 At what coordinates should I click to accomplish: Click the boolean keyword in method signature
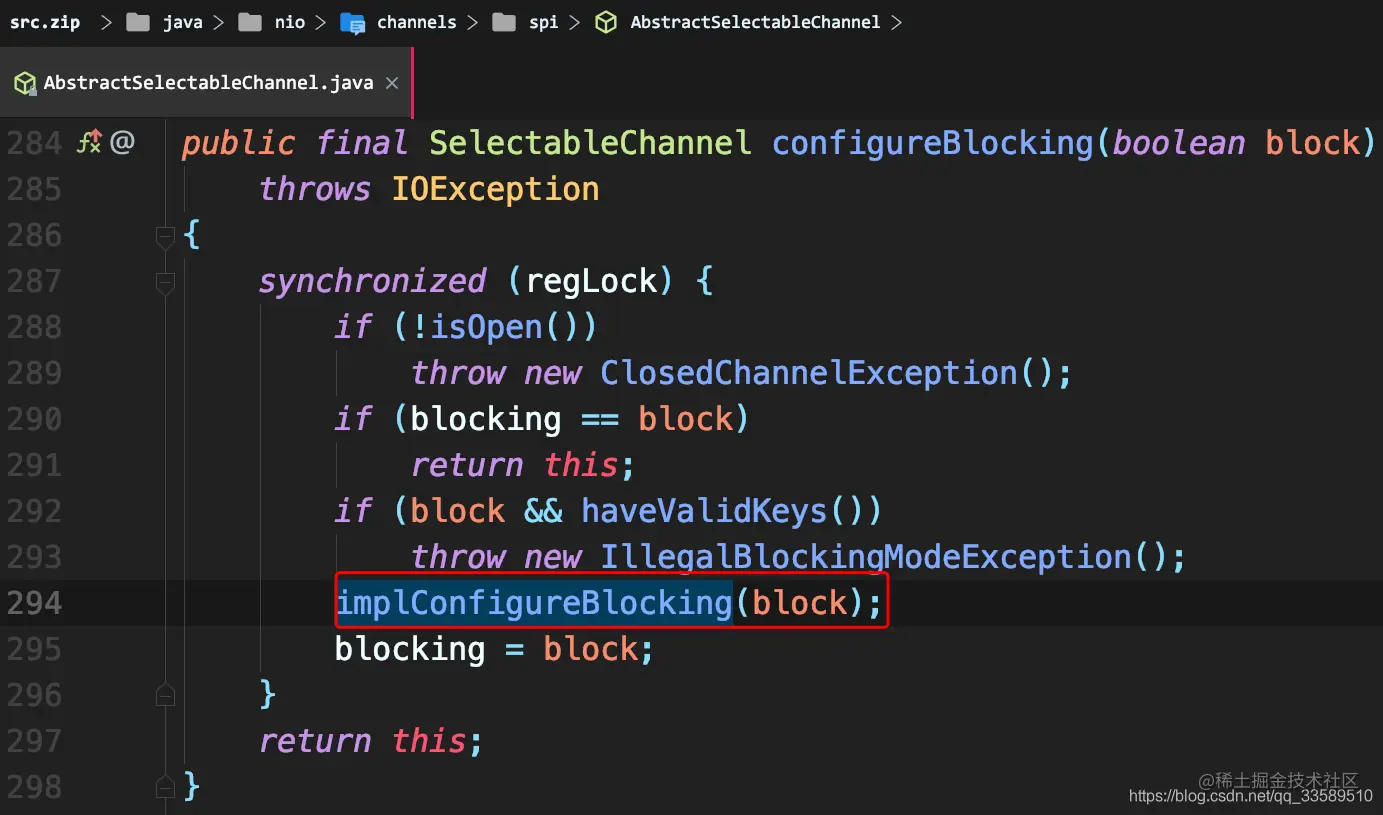(x=1179, y=143)
